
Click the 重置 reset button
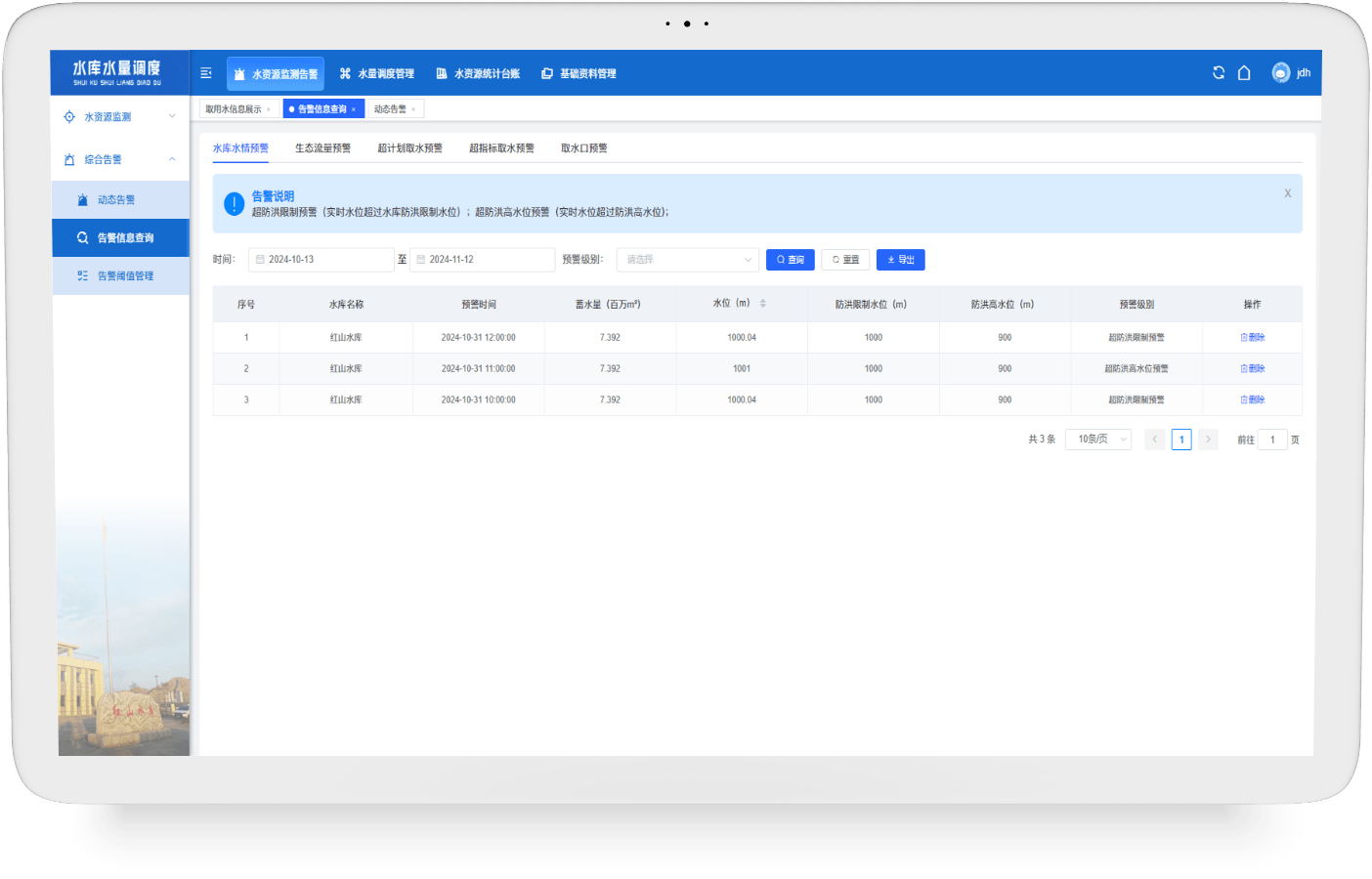845,260
